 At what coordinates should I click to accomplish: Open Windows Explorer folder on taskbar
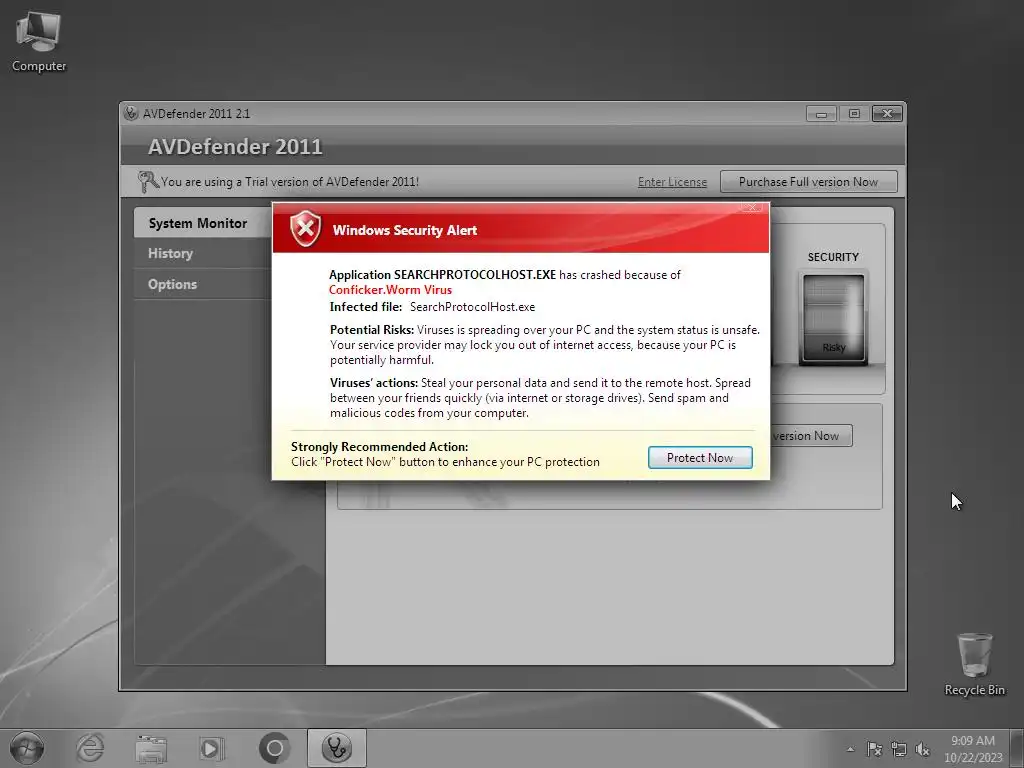152,748
